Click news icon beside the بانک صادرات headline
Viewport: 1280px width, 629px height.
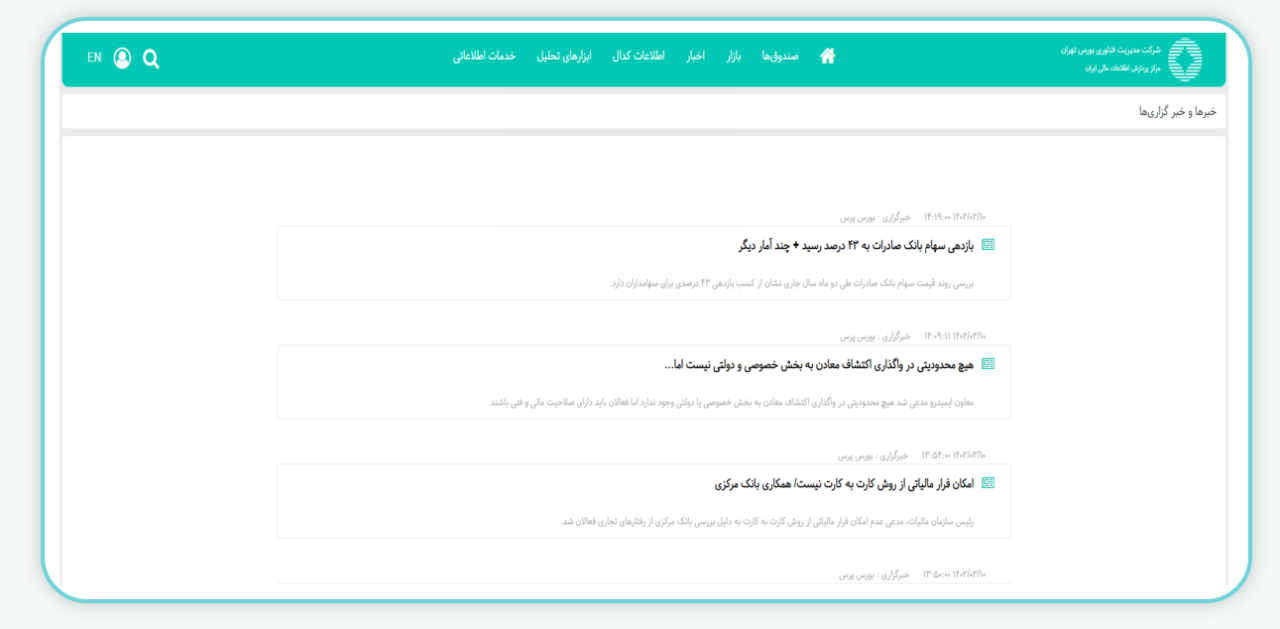[988, 245]
